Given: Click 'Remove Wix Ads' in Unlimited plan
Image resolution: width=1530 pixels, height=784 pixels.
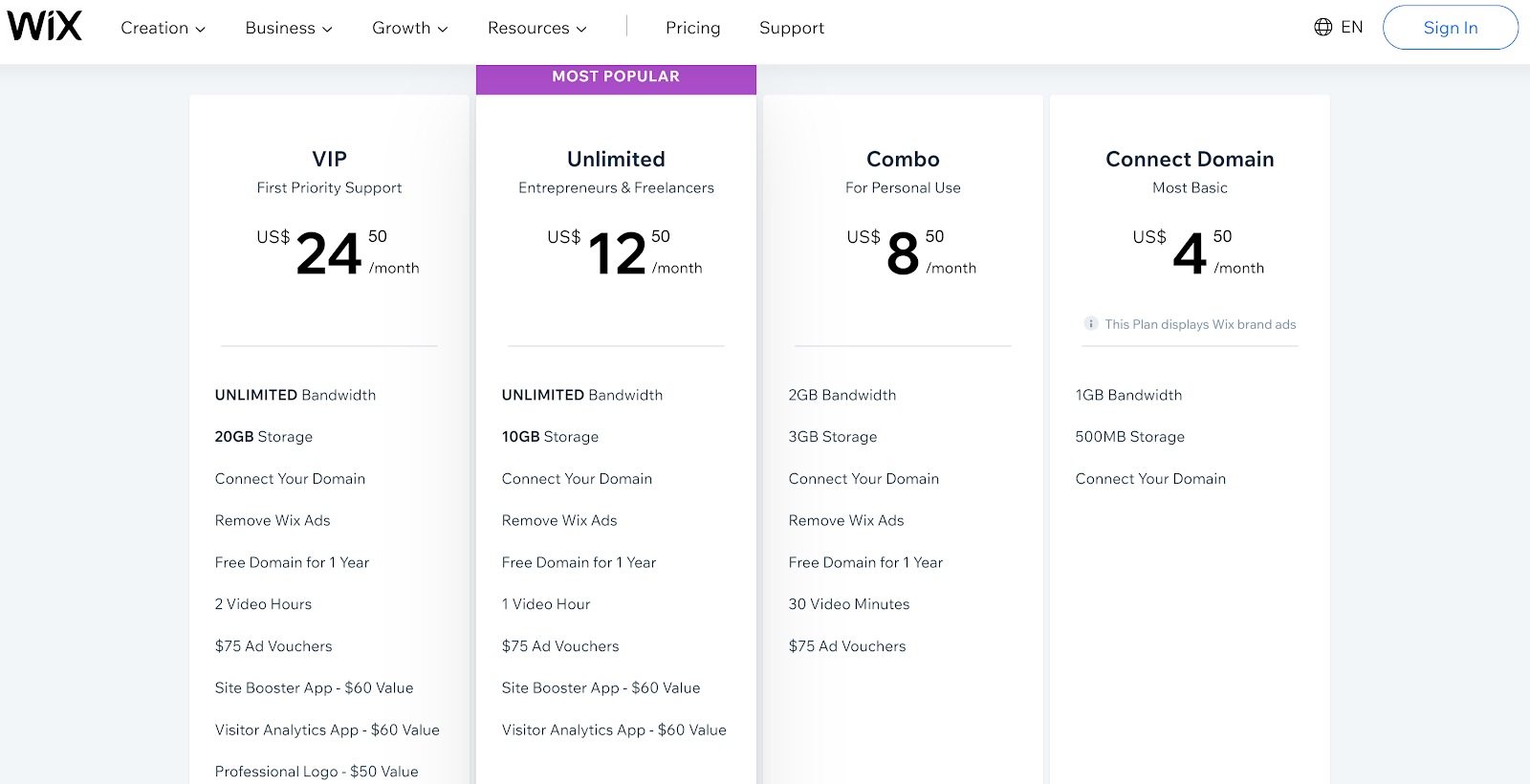Looking at the screenshot, I should pyautogui.click(x=559, y=520).
